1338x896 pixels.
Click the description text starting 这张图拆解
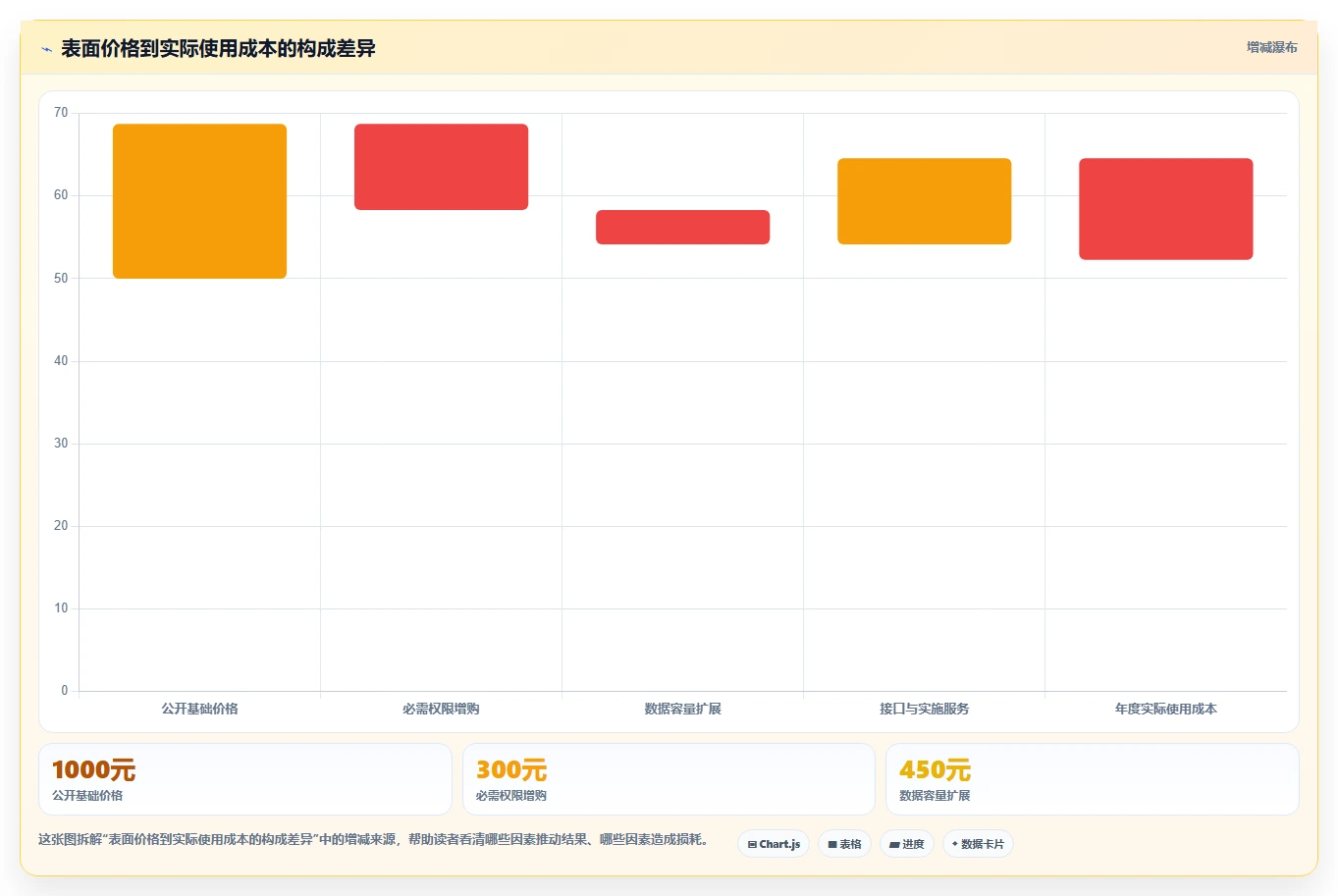[376, 840]
